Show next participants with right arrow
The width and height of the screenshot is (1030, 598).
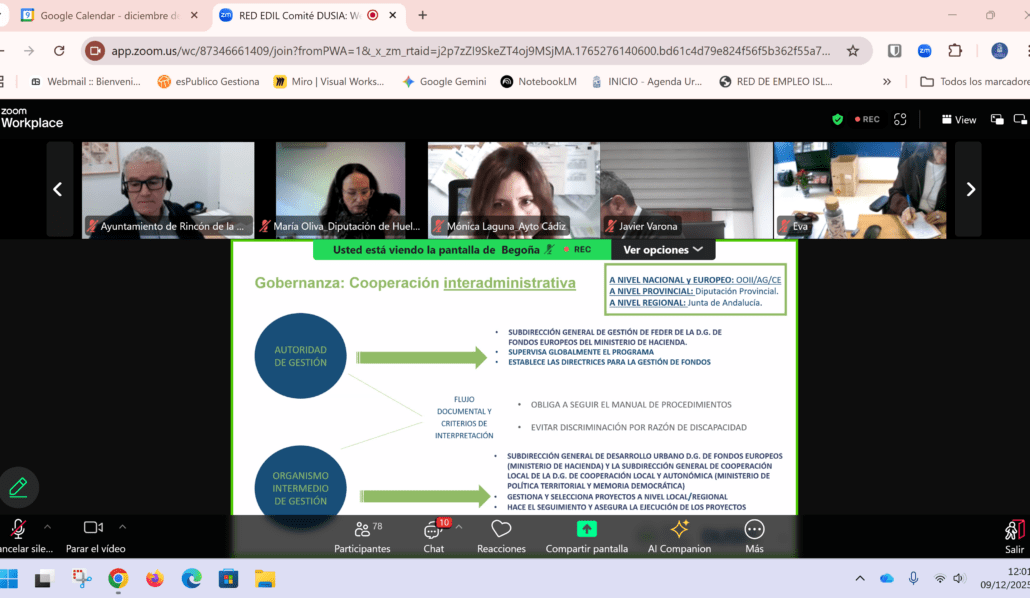coord(969,189)
